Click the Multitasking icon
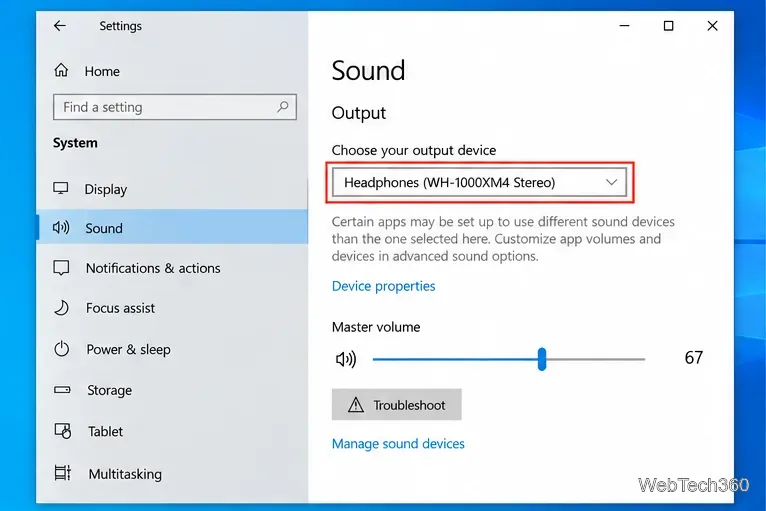This screenshot has width=766, height=511. coord(63,473)
